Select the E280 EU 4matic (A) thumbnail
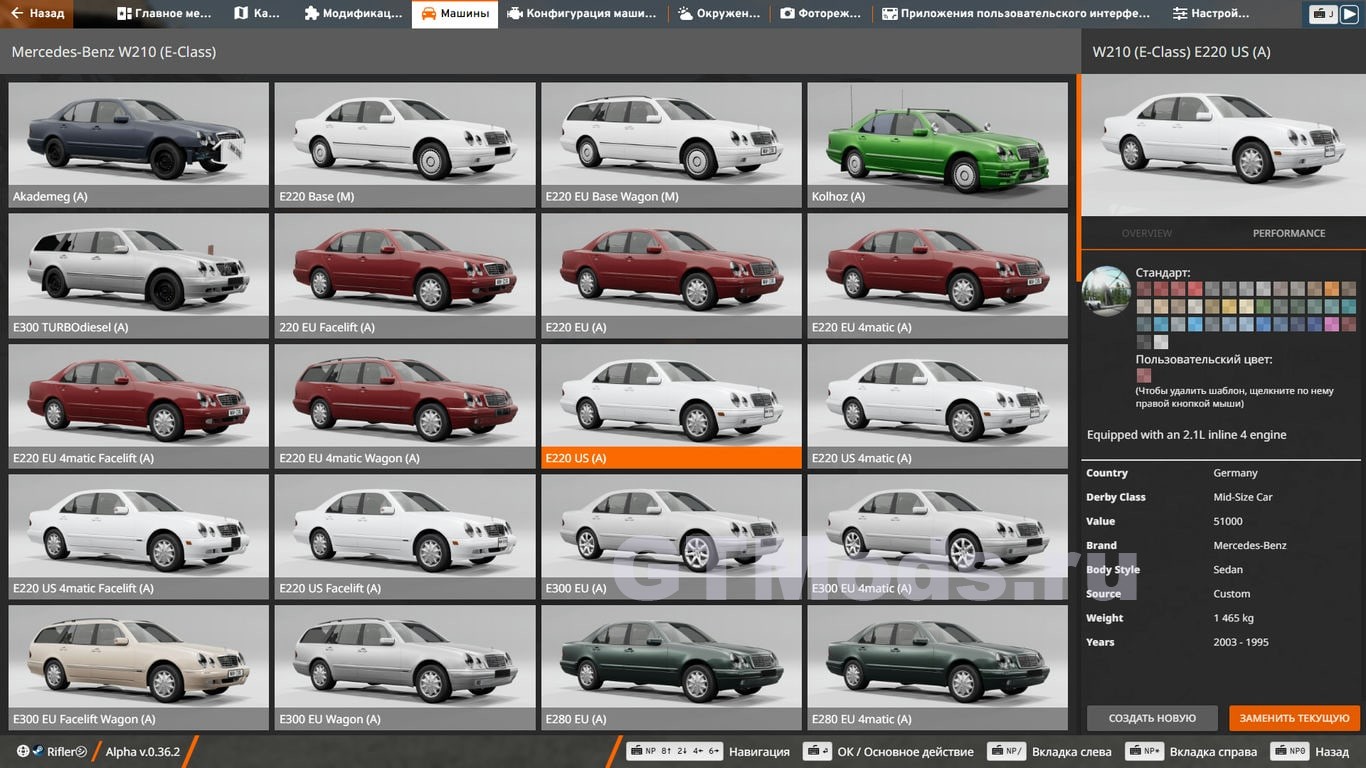 (938, 667)
